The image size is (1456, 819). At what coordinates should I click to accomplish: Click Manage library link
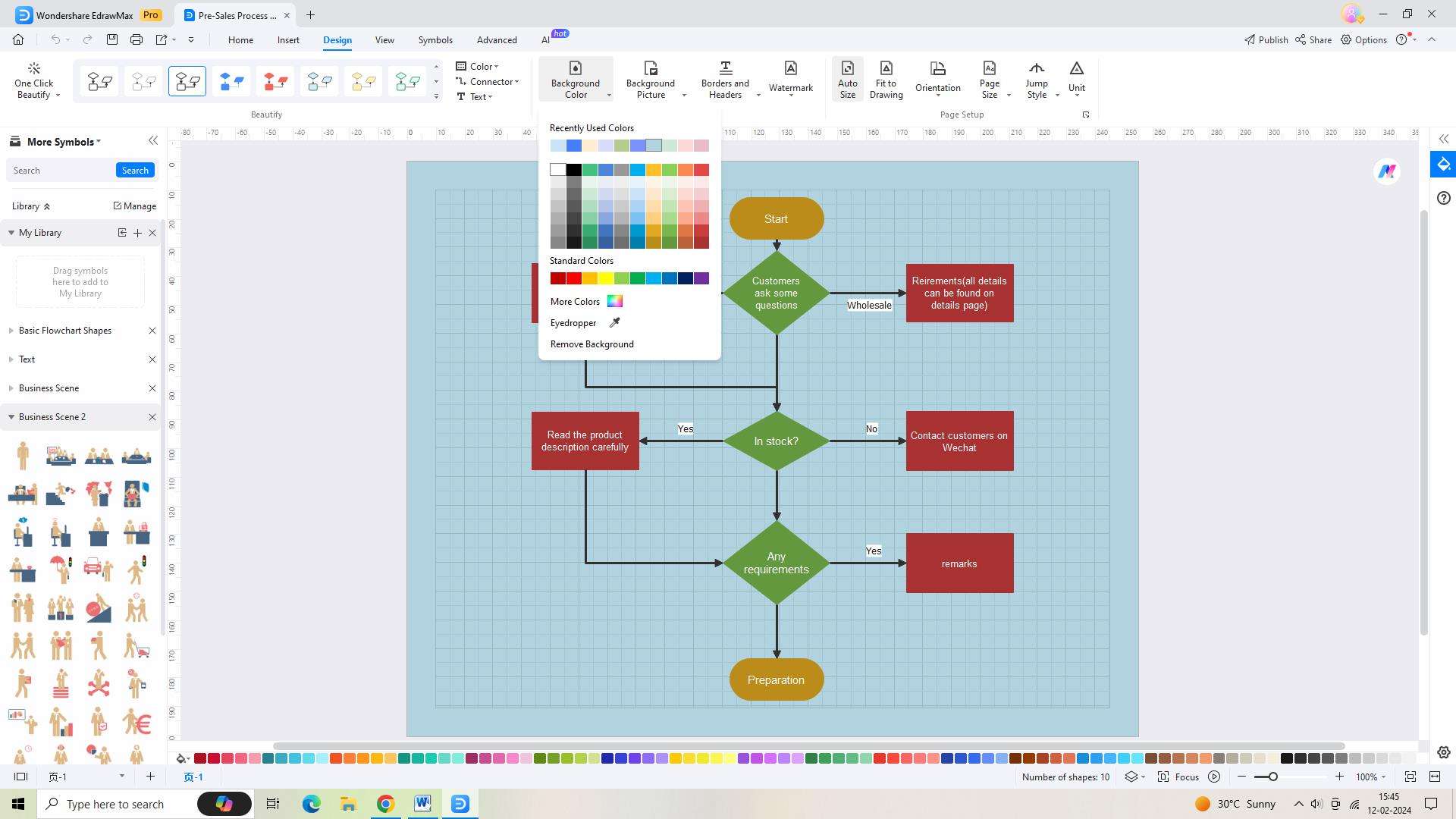[134, 206]
